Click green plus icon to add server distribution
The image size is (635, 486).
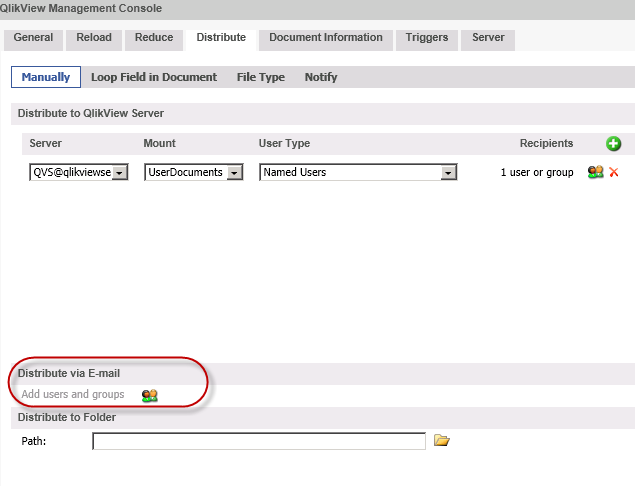tap(614, 143)
